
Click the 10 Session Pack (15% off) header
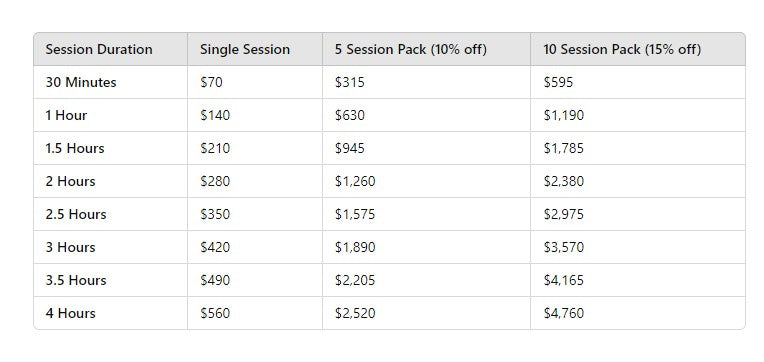[622, 49]
